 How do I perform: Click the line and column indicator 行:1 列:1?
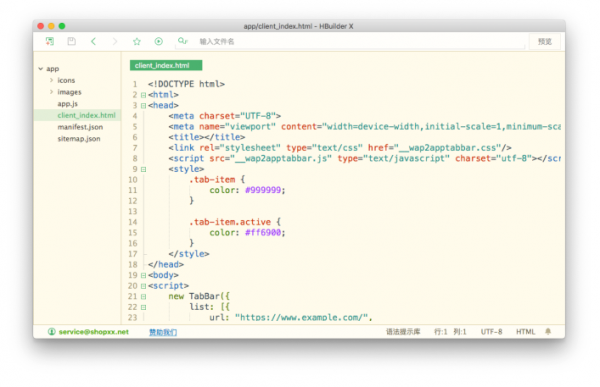tap(450, 331)
